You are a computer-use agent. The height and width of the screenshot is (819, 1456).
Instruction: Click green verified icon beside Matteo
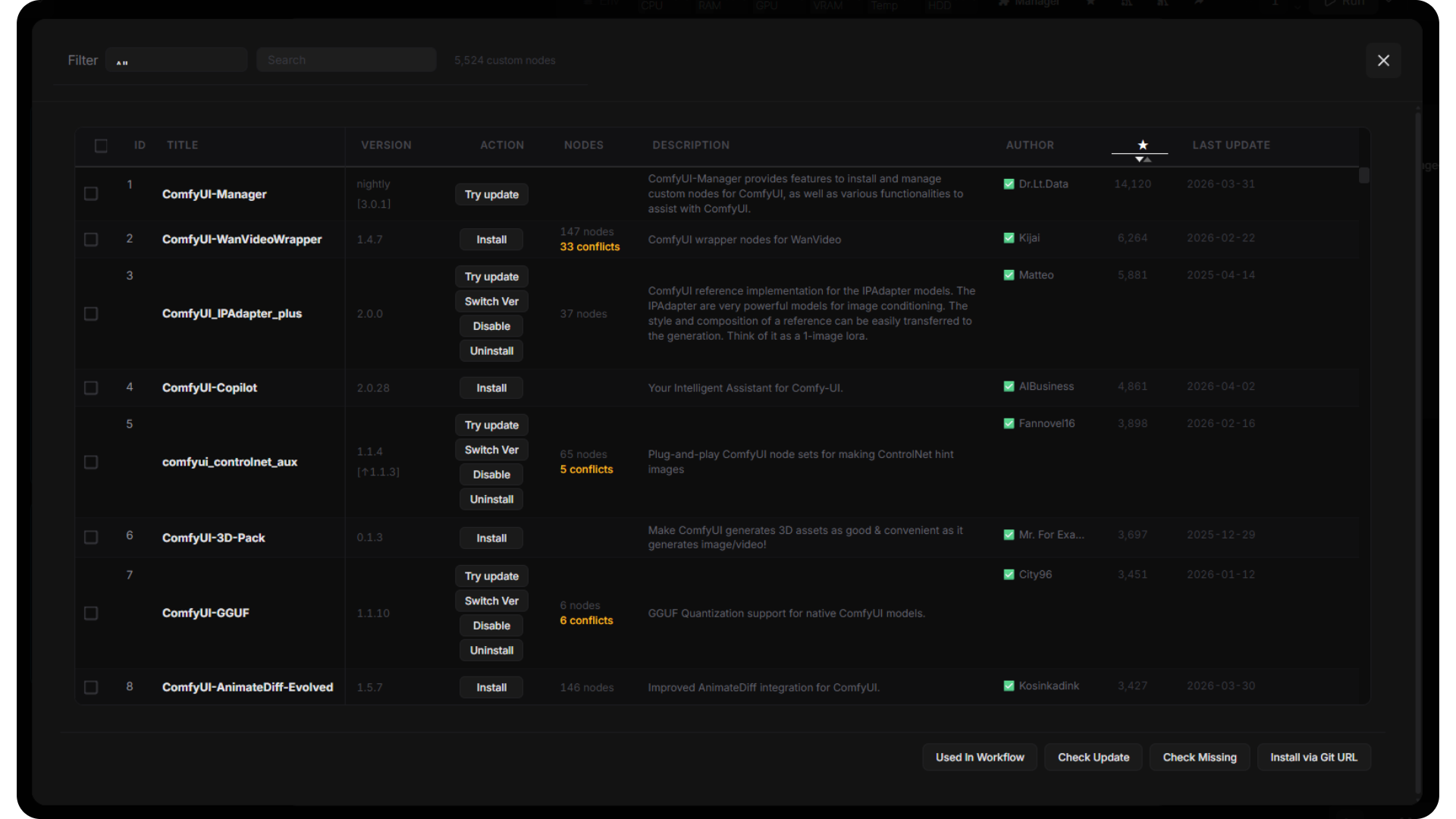(1009, 275)
